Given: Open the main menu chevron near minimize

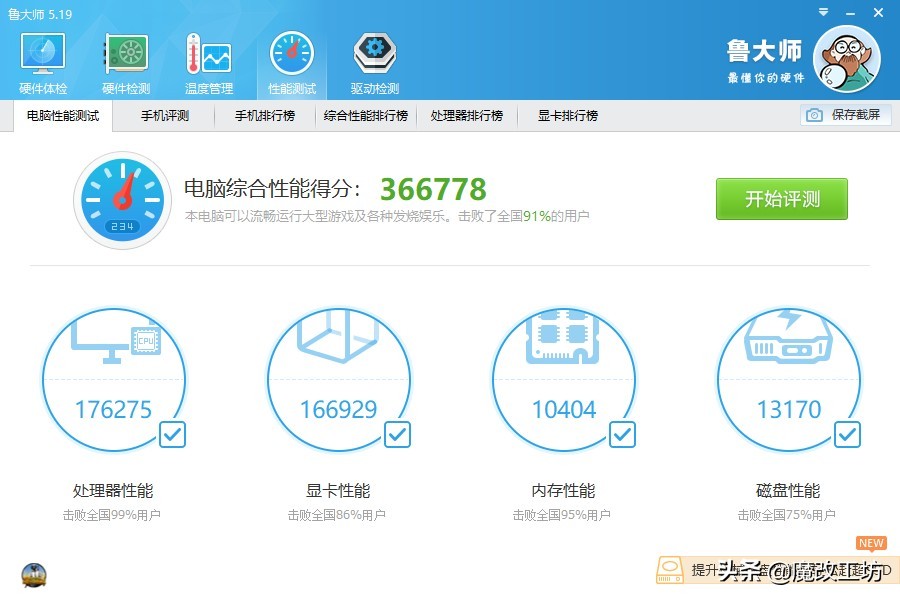Looking at the screenshot, I should pos(822,12).
